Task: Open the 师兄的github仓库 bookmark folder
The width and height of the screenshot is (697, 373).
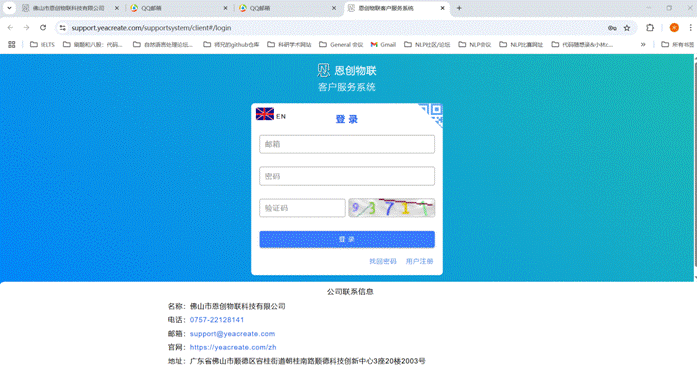Action: 231,44
